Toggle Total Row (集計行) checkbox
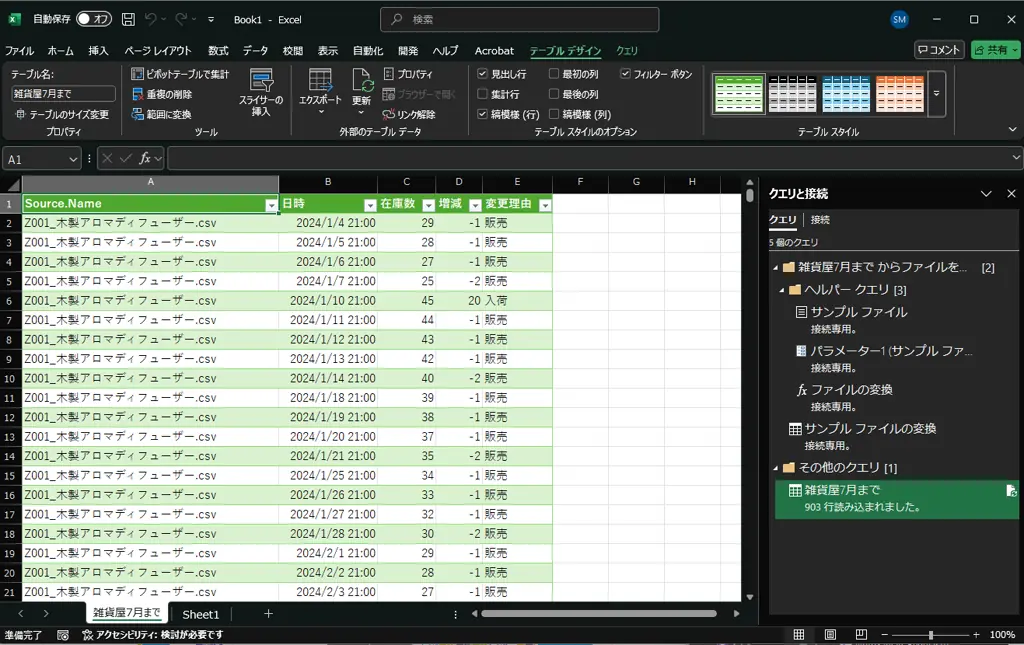1024x645 pixels. click(483, 94)
